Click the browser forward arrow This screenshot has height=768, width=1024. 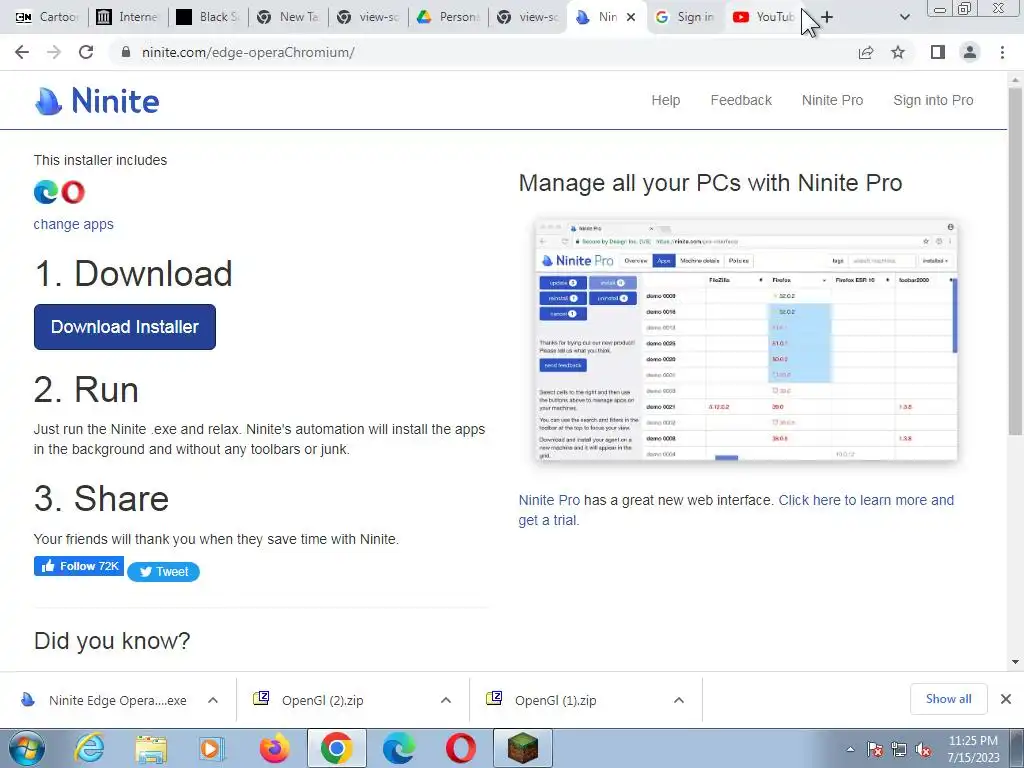pyautogui.click(x=54, y=52)
